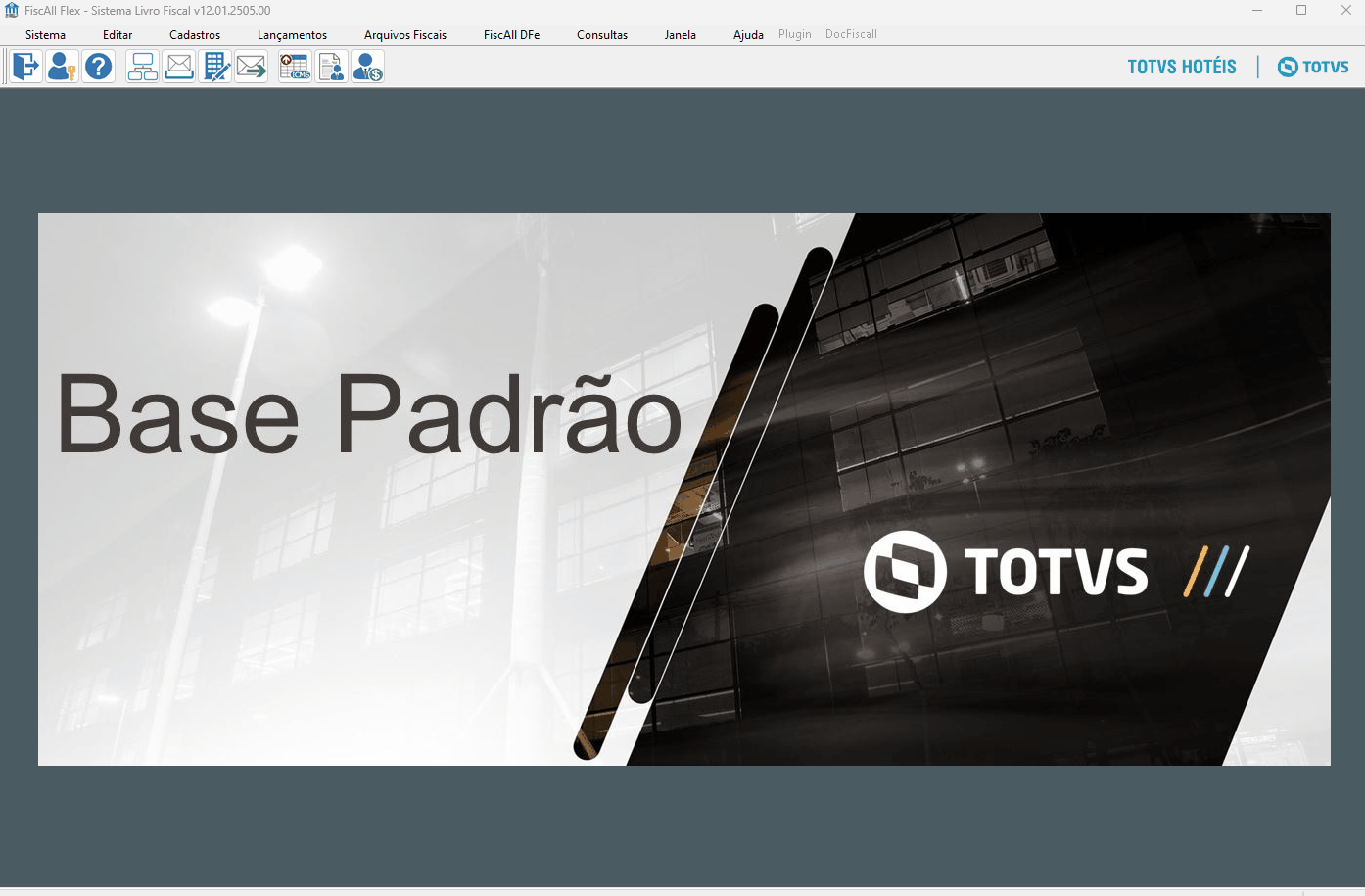Maximize the FiscAll Flex window
Viewport: 1365px width, 896px height.
pos(1301,10)
